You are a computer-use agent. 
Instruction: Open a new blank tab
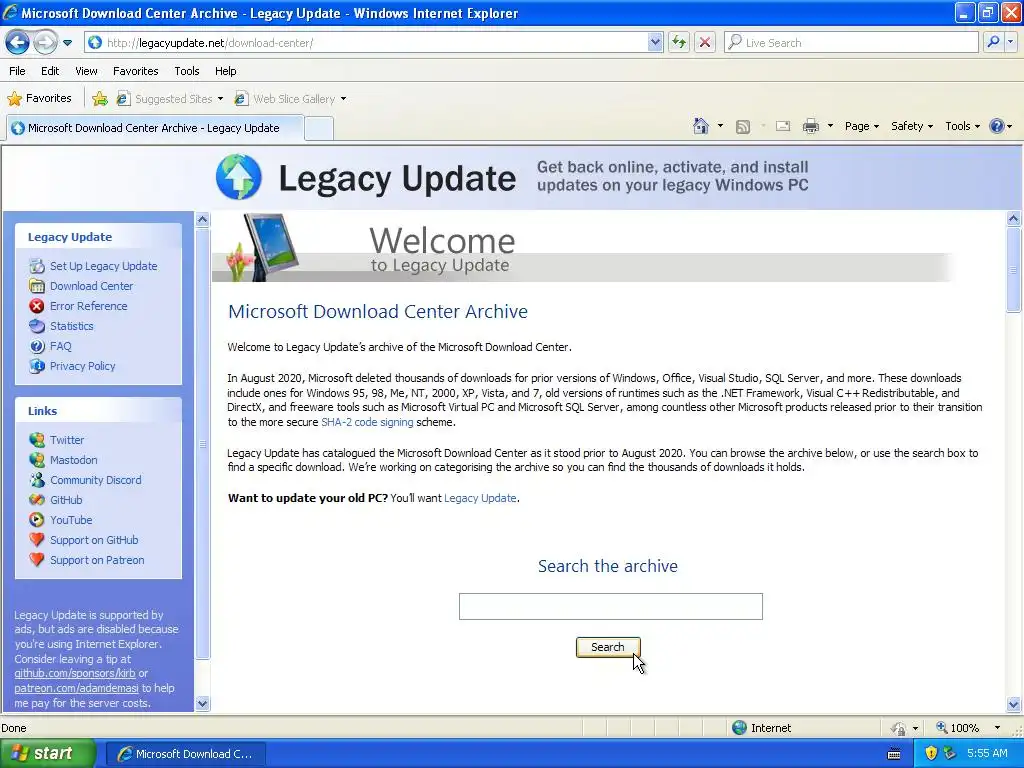click(x=319, y=128)
